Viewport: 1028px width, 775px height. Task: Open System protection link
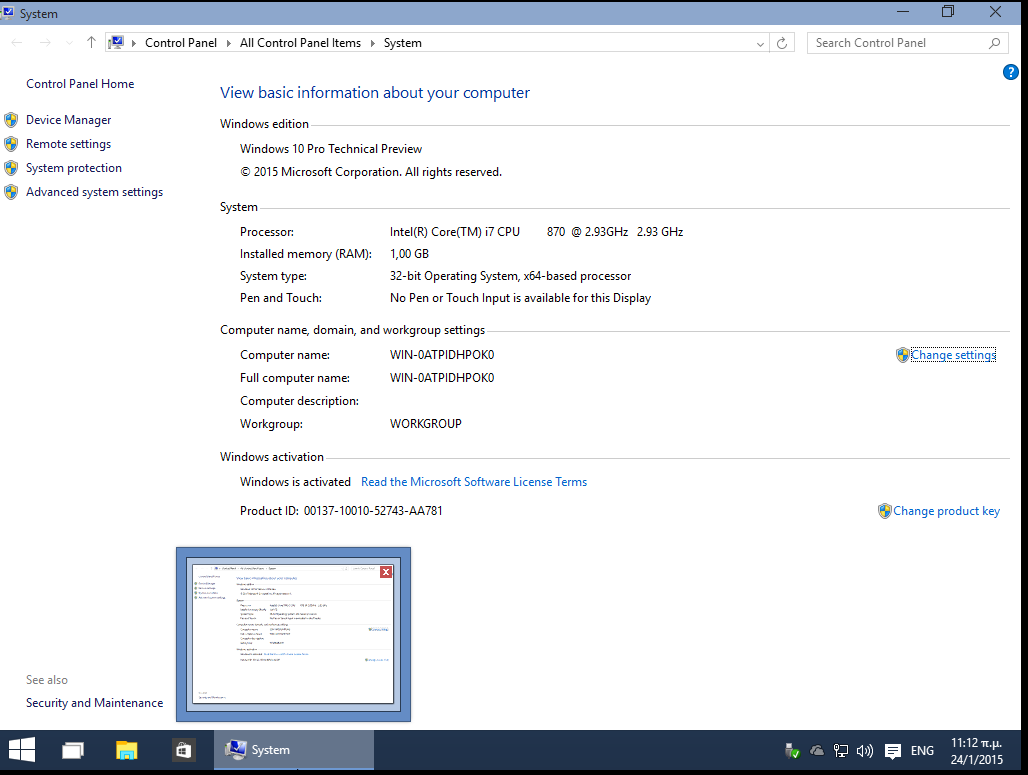tap(73, 168)
